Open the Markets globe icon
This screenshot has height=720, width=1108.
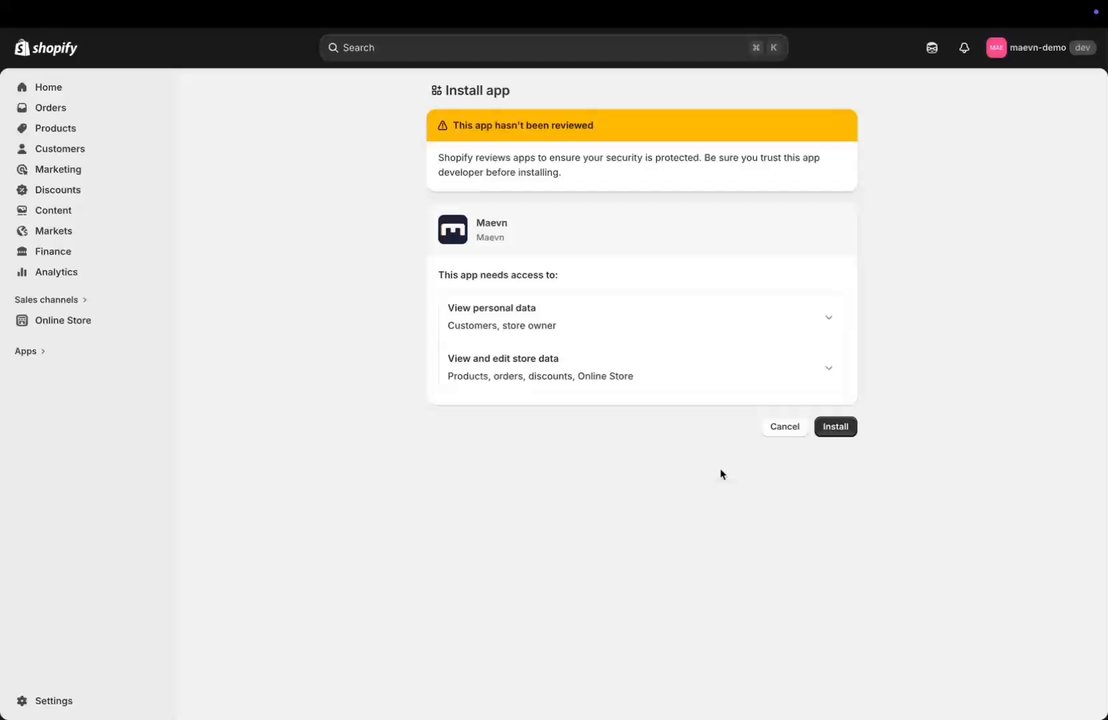(22, 230)
